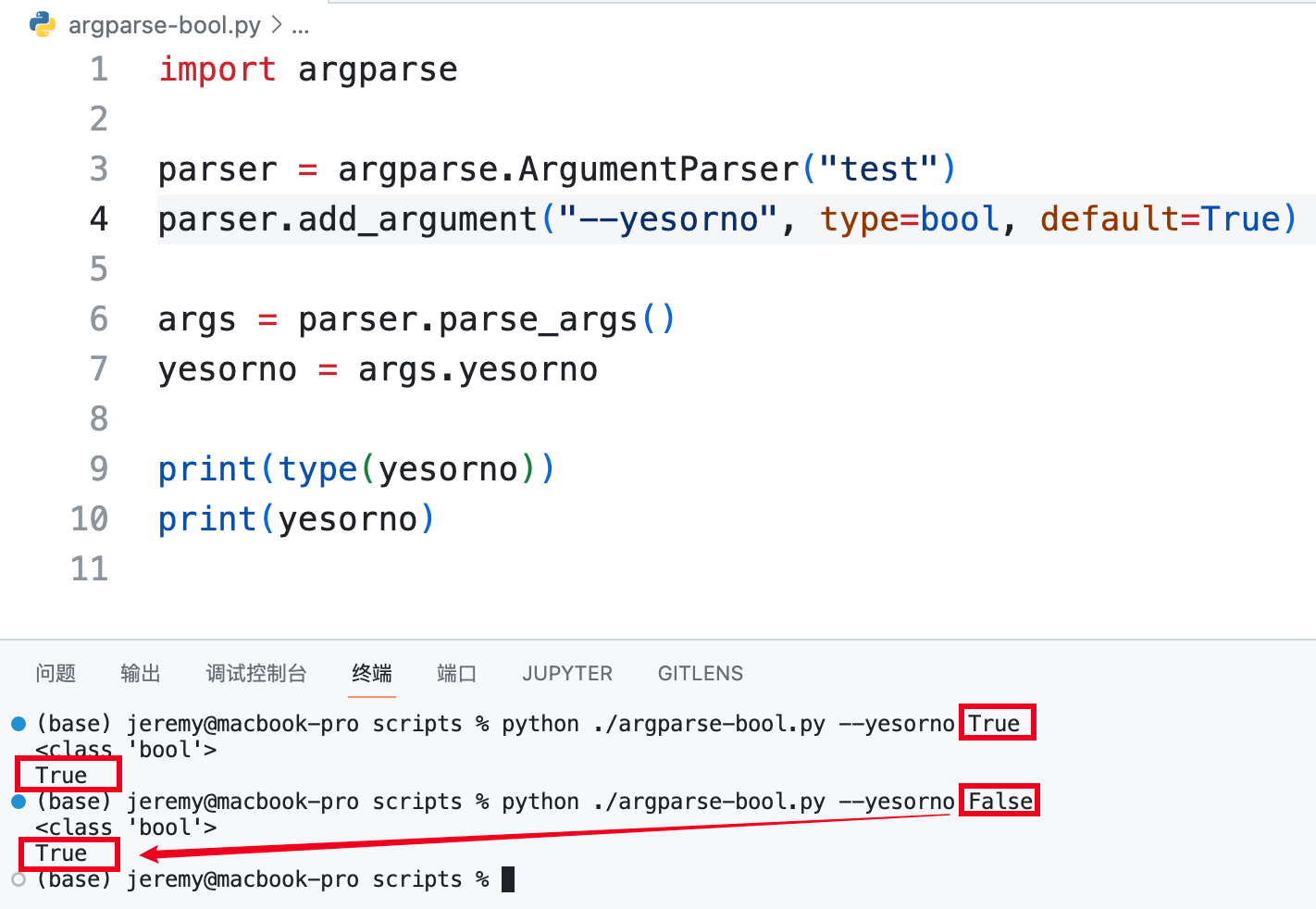This screenshot has height=909, width=1316.
Task: Click the terminal cursor at the empty prompt
Action: [507, 878]
